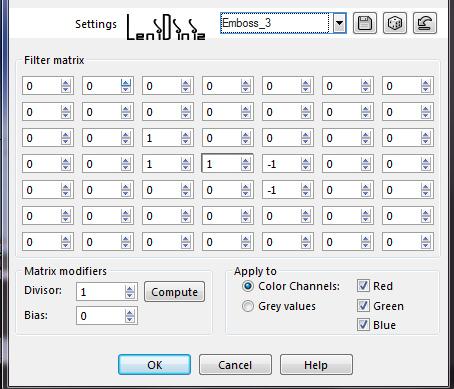
Task: Open Help for the filter dialog
Action: click(x=316, y=365)
